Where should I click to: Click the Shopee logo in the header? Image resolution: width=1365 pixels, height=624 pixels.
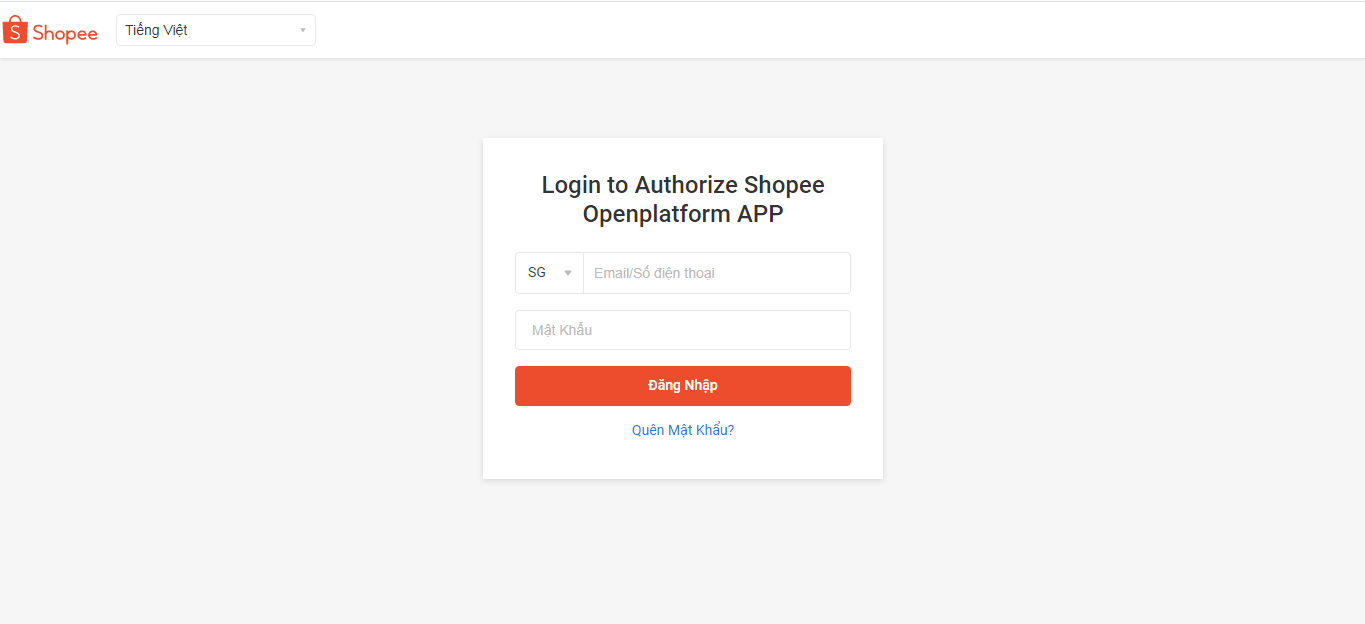point(50,31)
